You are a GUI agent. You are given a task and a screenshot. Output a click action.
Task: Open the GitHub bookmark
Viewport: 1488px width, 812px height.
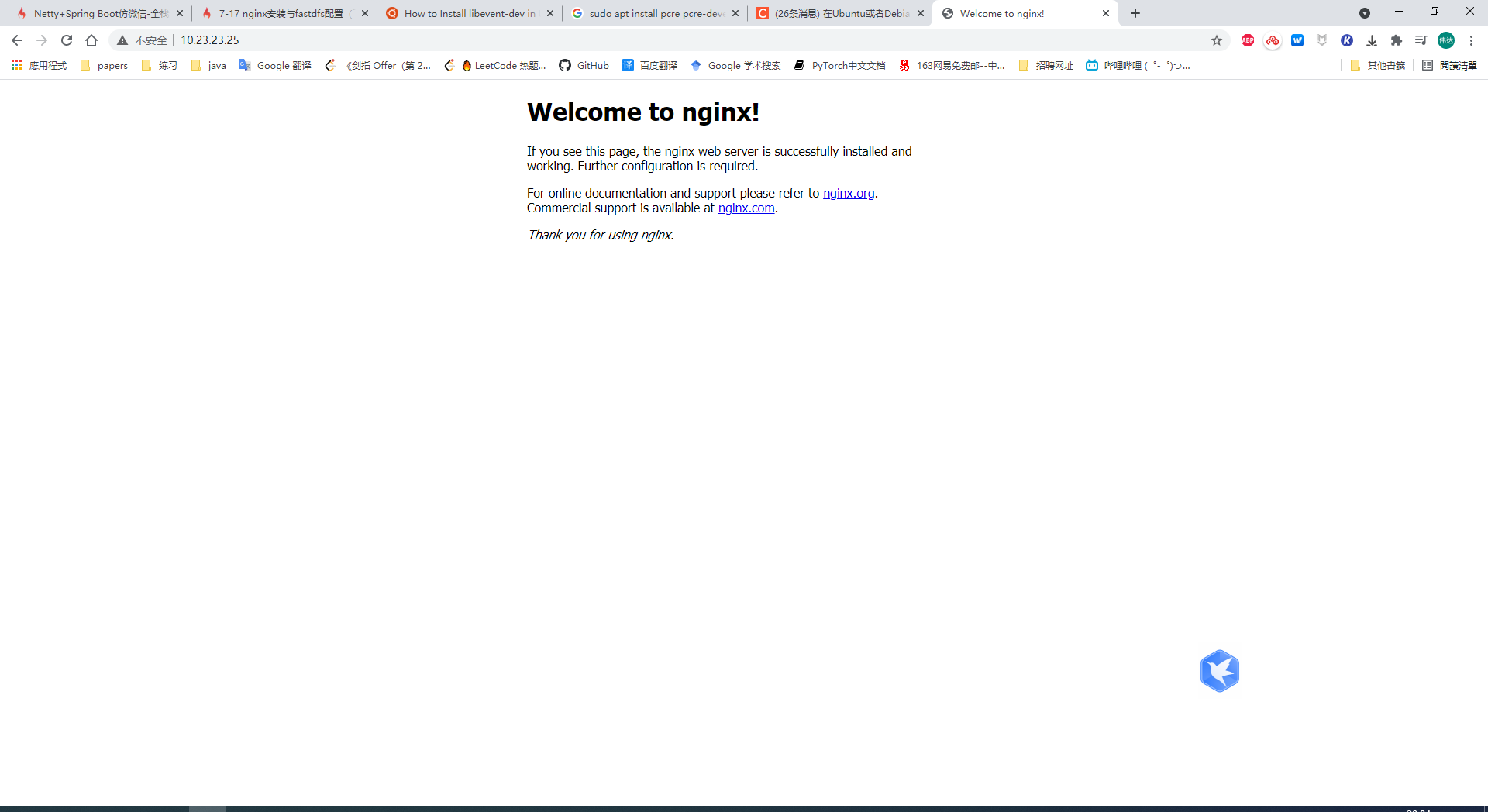(x=584, y=65)
